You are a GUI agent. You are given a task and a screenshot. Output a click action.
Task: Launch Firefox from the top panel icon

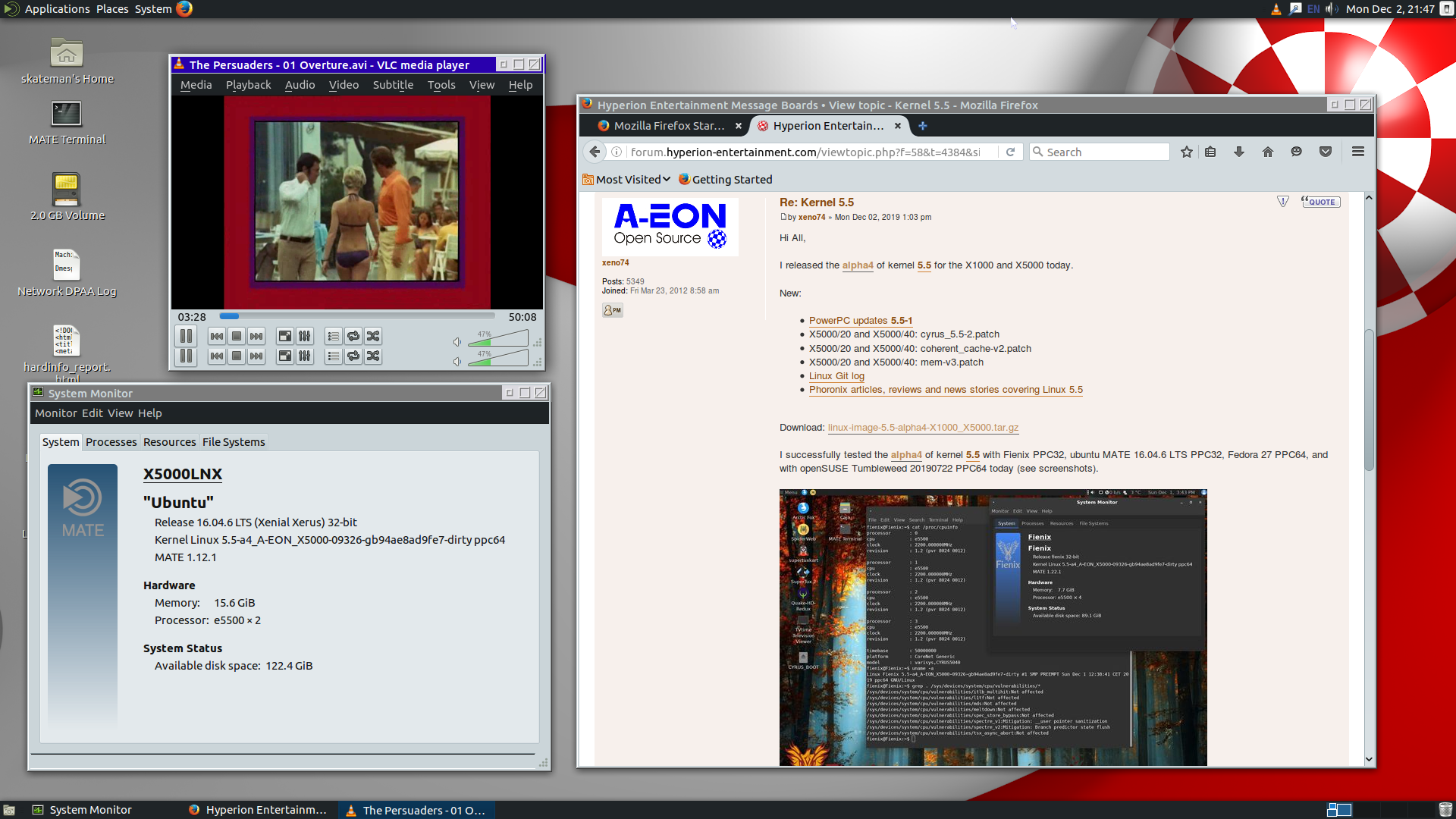[184, 8]
